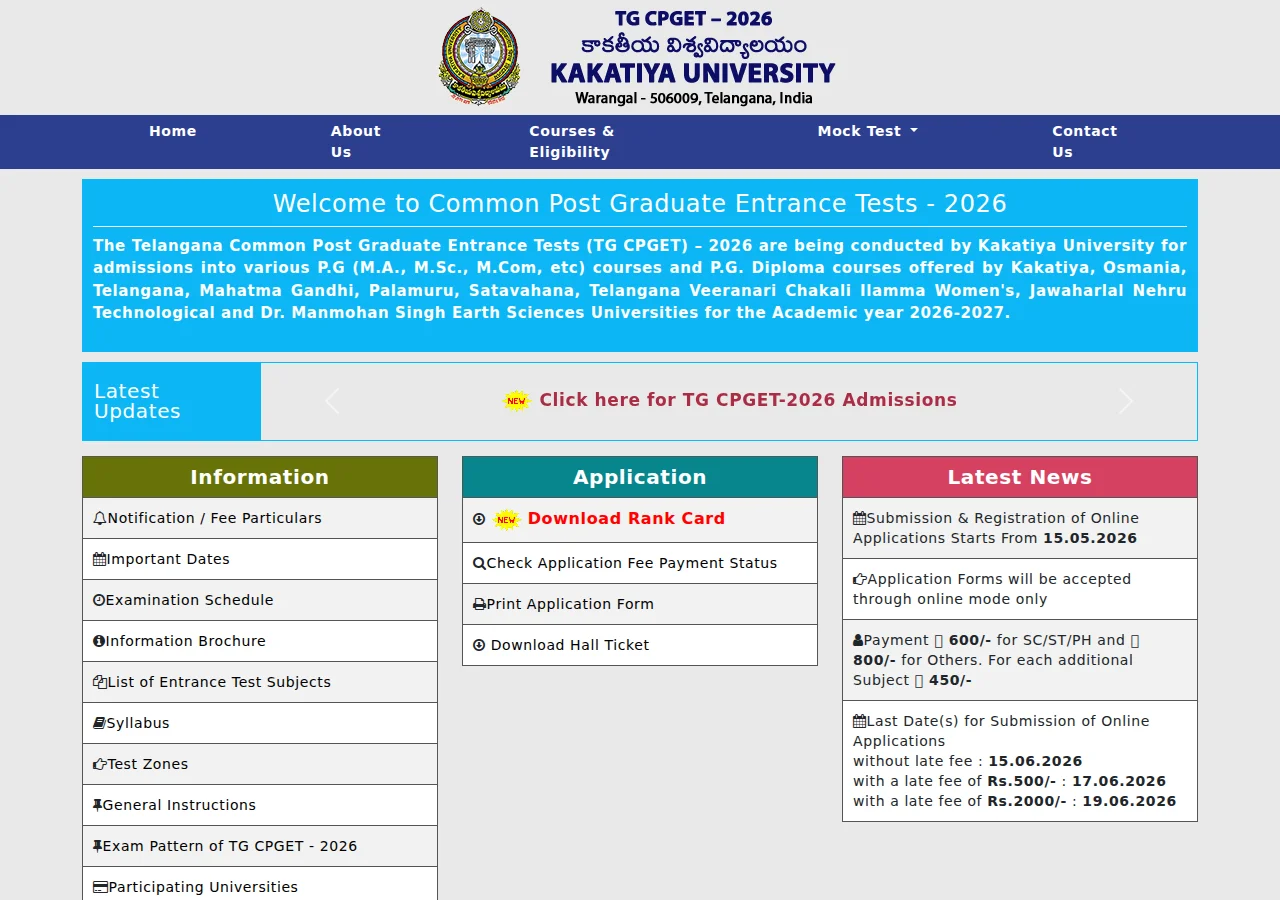Image resolution: width=1280 pixels, height=900 pixels.
Task: Click the card icon beside Participating Universities
Action: (100, 887)
